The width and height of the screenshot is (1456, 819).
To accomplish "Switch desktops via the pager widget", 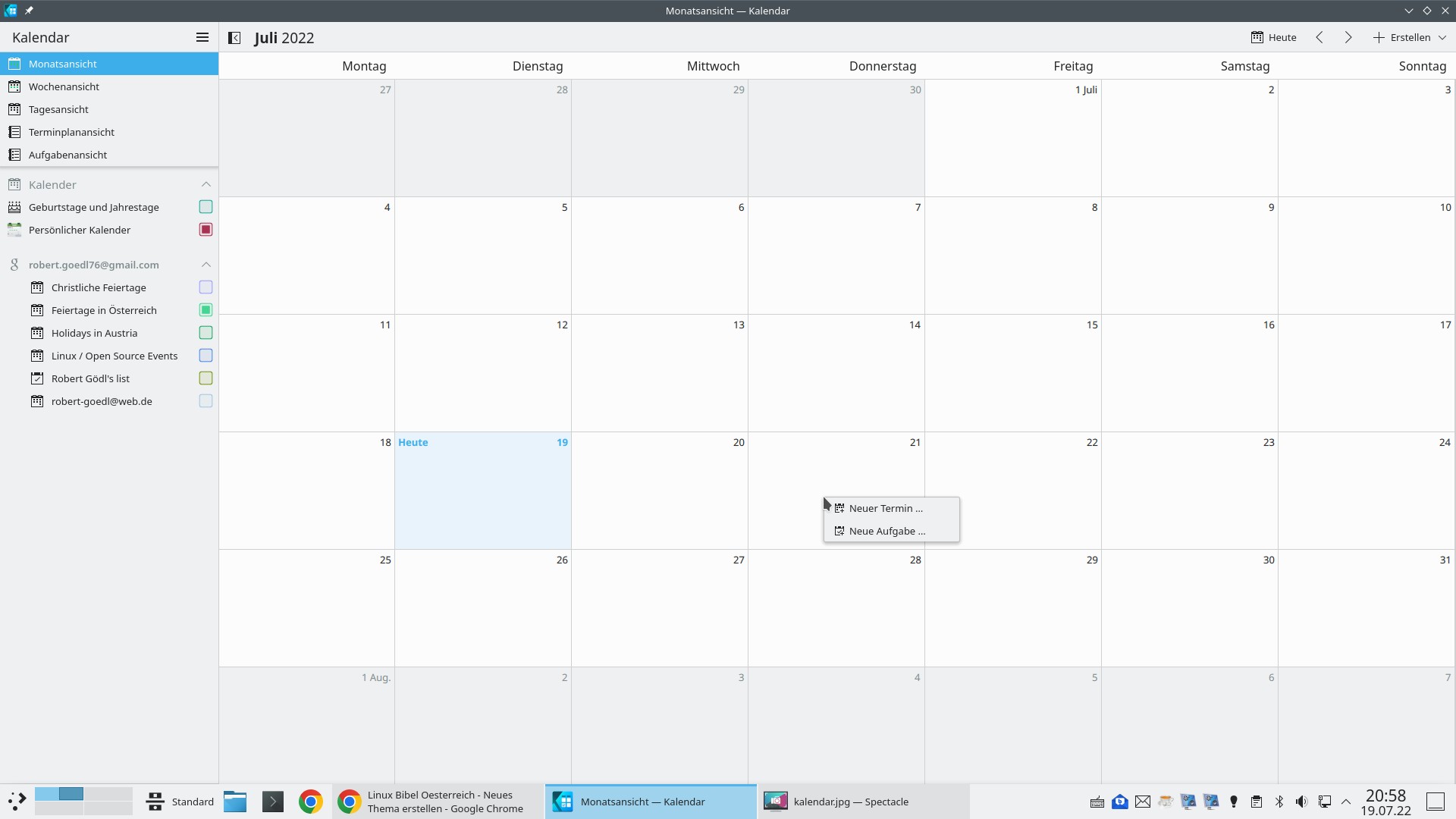I will click(x=83, y=802).
